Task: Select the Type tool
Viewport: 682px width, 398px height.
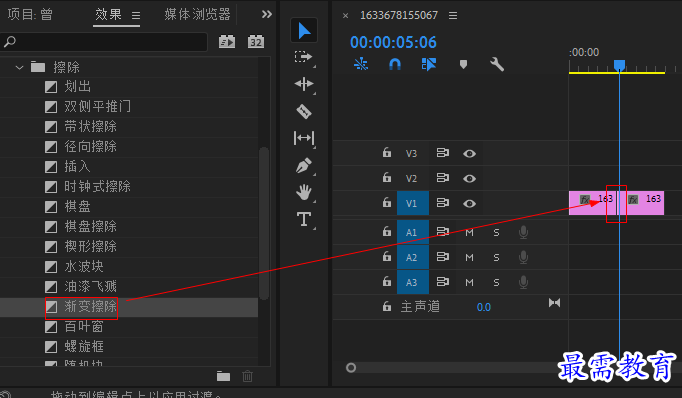Action: tap(304, 219)
